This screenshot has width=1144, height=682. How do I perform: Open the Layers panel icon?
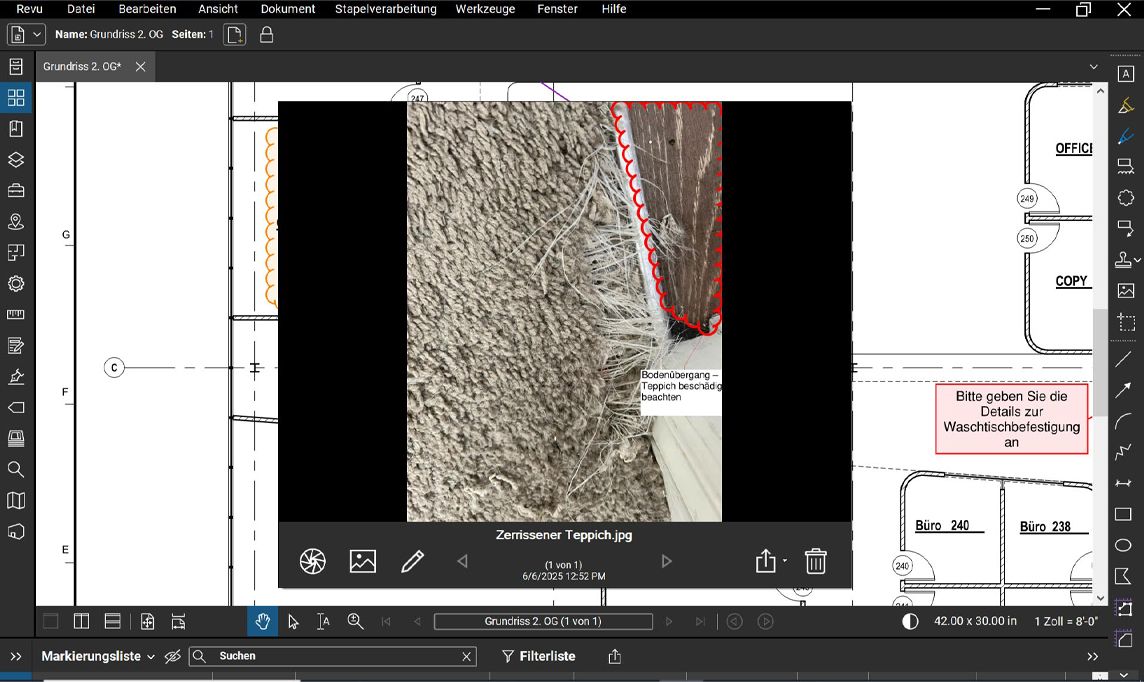[x=16, y=160]
